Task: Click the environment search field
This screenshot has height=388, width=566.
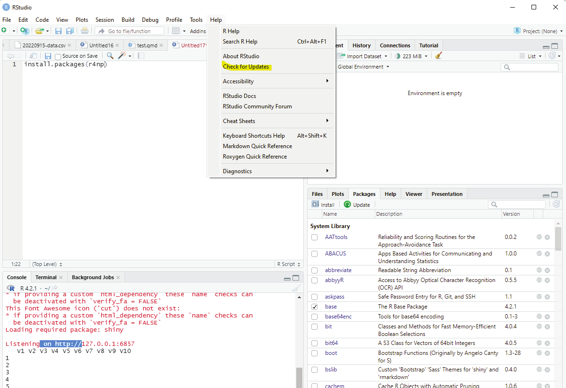Action: click(x=530, y=67)
